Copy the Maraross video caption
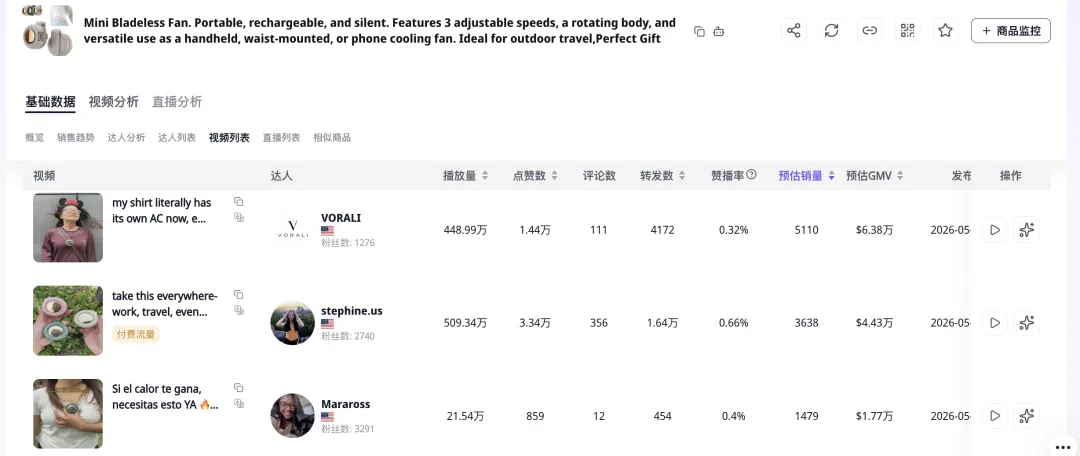Screen dimensions: 1080x456 238,388
